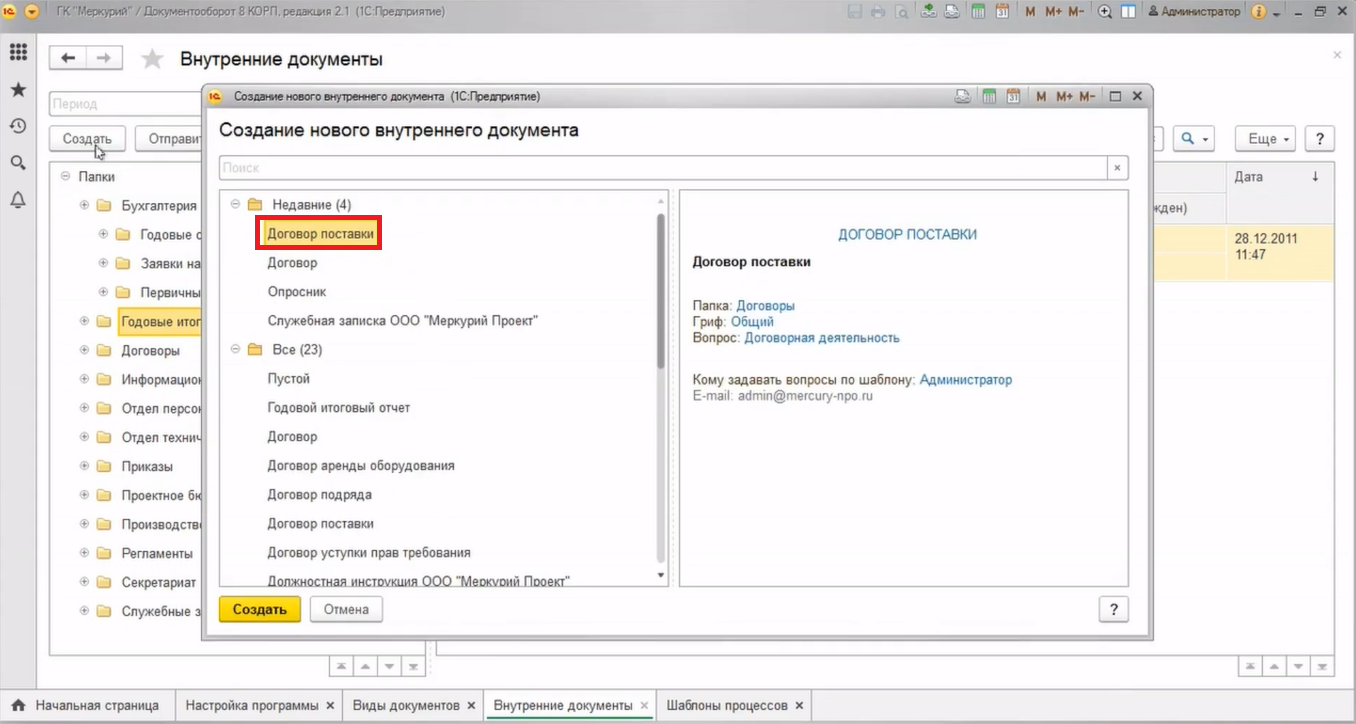Viewport: 1356px width, 724px height.
Task: Open the search magnifier in left sidebar
Action: click(x=18, y=163)
